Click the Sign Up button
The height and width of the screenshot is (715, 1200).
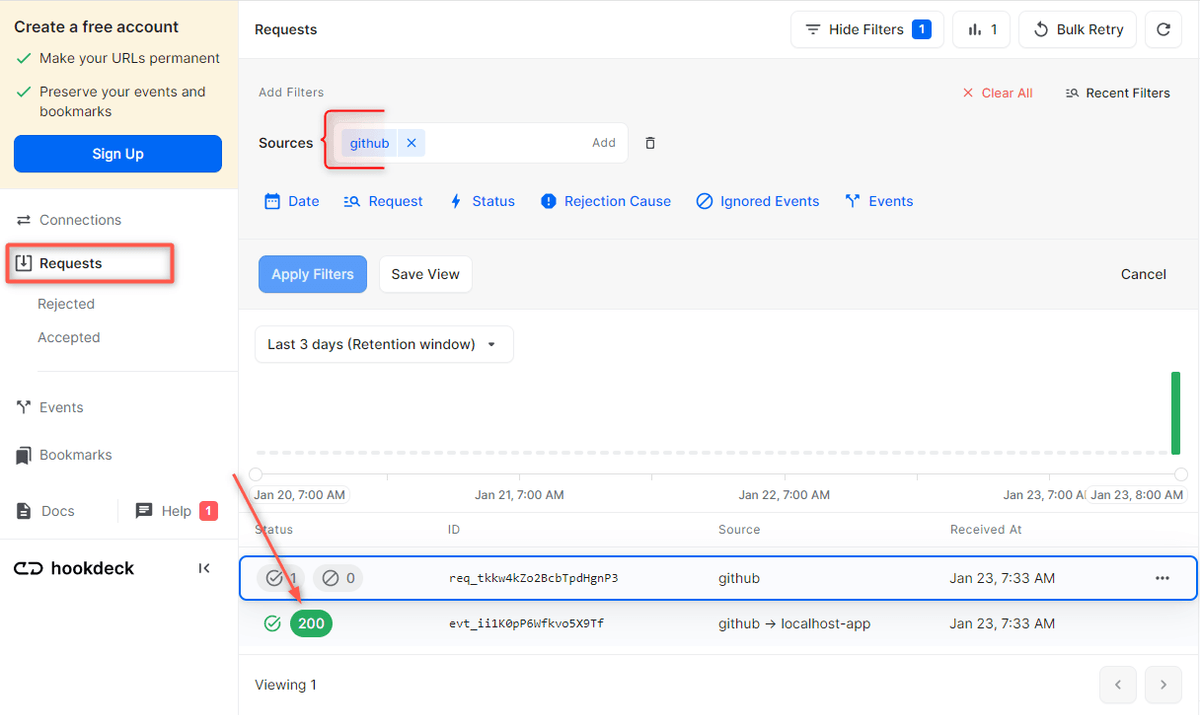117,153
